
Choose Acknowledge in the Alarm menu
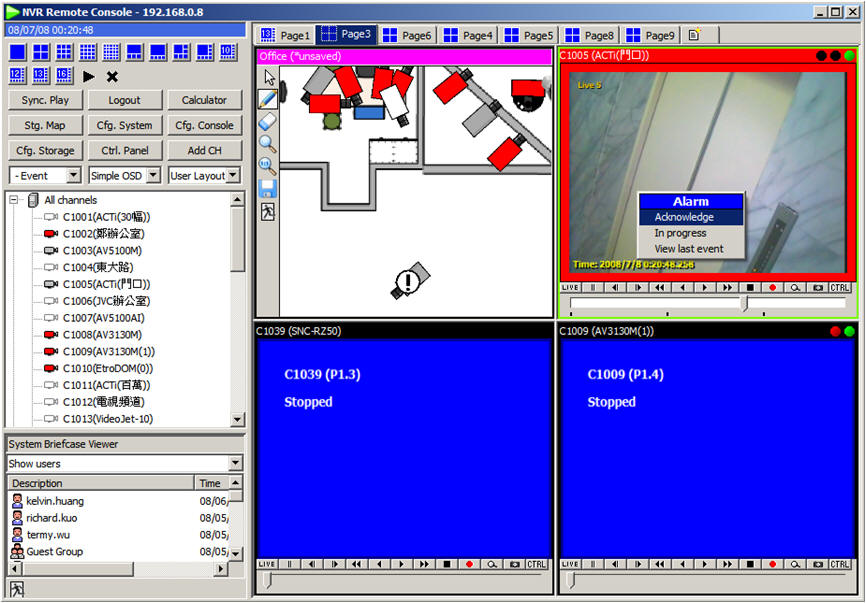click(x=684, y=217)
